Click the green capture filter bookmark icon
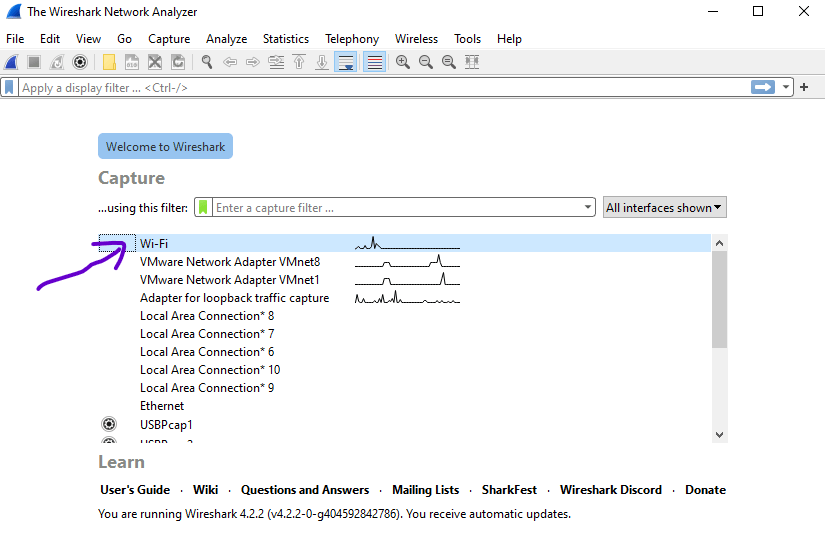 click(x=203, y=207)
